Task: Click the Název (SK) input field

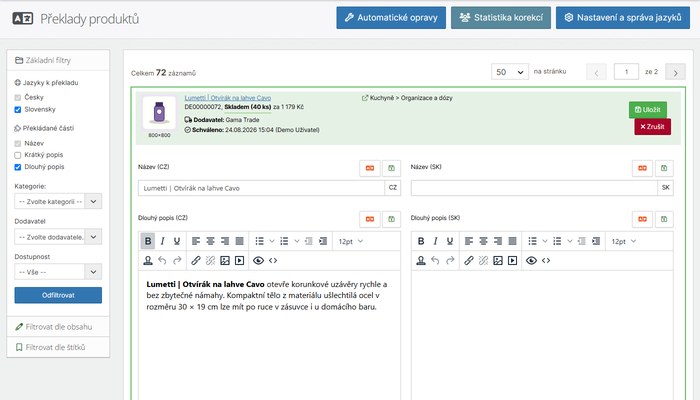Action: [534, 188]
